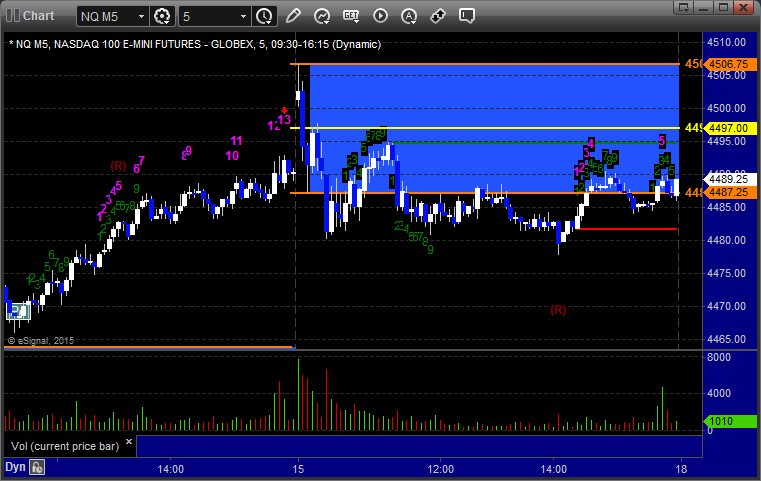Open the time template clock menu
The image size is (761, 481).
tap(265, 17)
